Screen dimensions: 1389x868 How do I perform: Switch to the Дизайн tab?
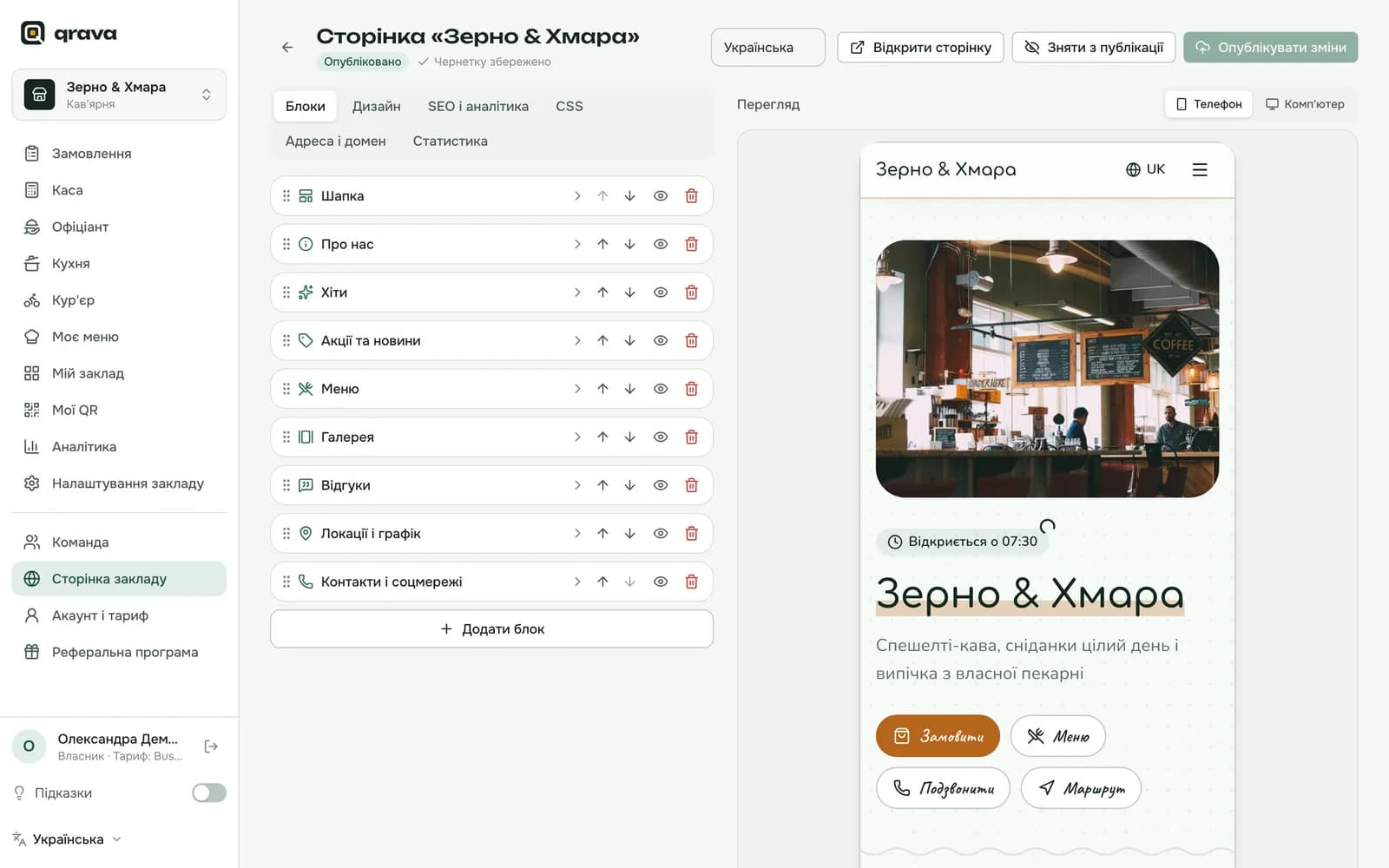coord(376,106)
